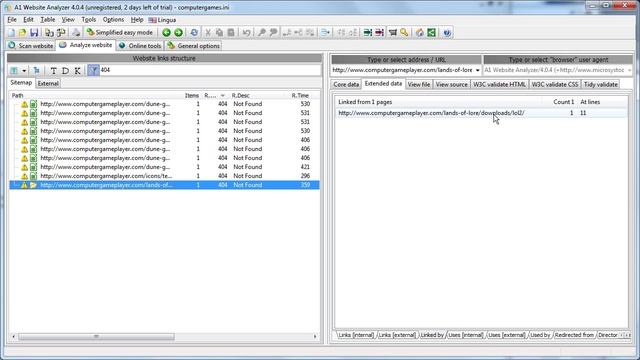Select the Core data tab
The width and height of the screenshot is (640, 360).
346,84
